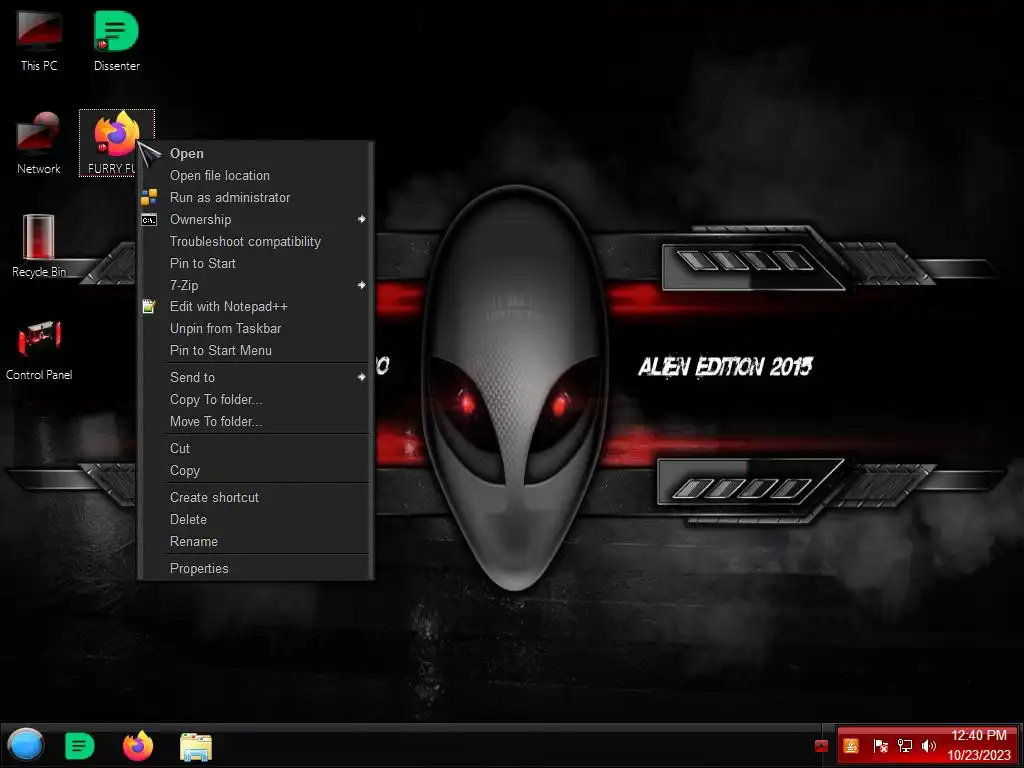Select Create shortcut option
Screen dimensions: 1024x768
[256, 498]
